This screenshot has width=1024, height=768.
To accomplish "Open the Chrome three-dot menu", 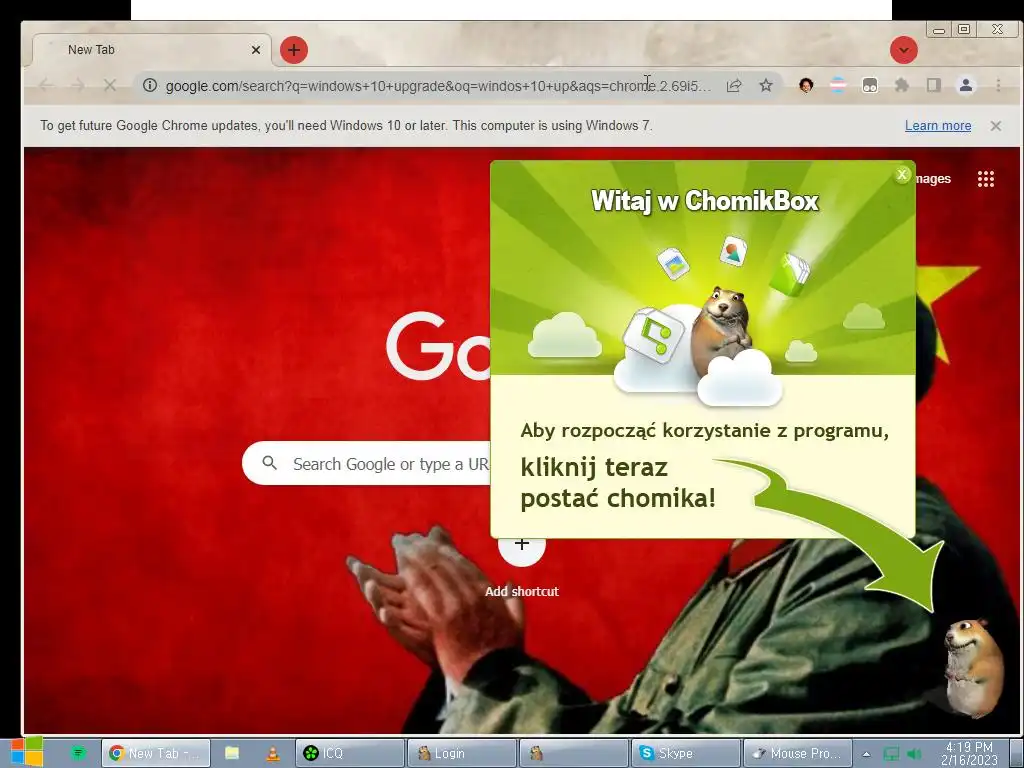I will pyautogui.click(x=998, y=85).
